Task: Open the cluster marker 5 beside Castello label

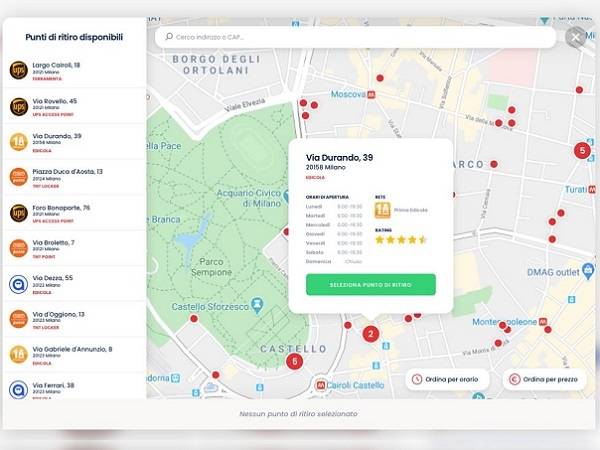Action: coord(293,361)
